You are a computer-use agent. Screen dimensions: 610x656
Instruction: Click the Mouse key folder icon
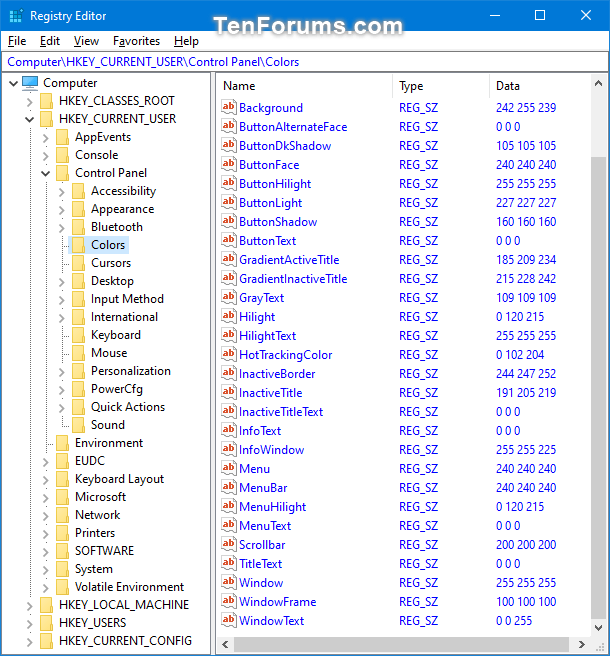click(x=78, y=353)
